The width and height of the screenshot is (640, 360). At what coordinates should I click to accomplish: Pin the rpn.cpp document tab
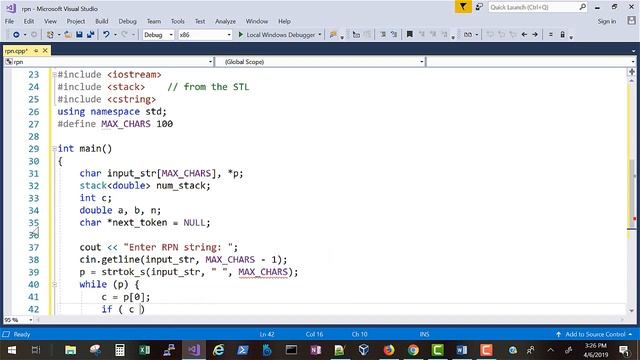click(x=36, y=51)
